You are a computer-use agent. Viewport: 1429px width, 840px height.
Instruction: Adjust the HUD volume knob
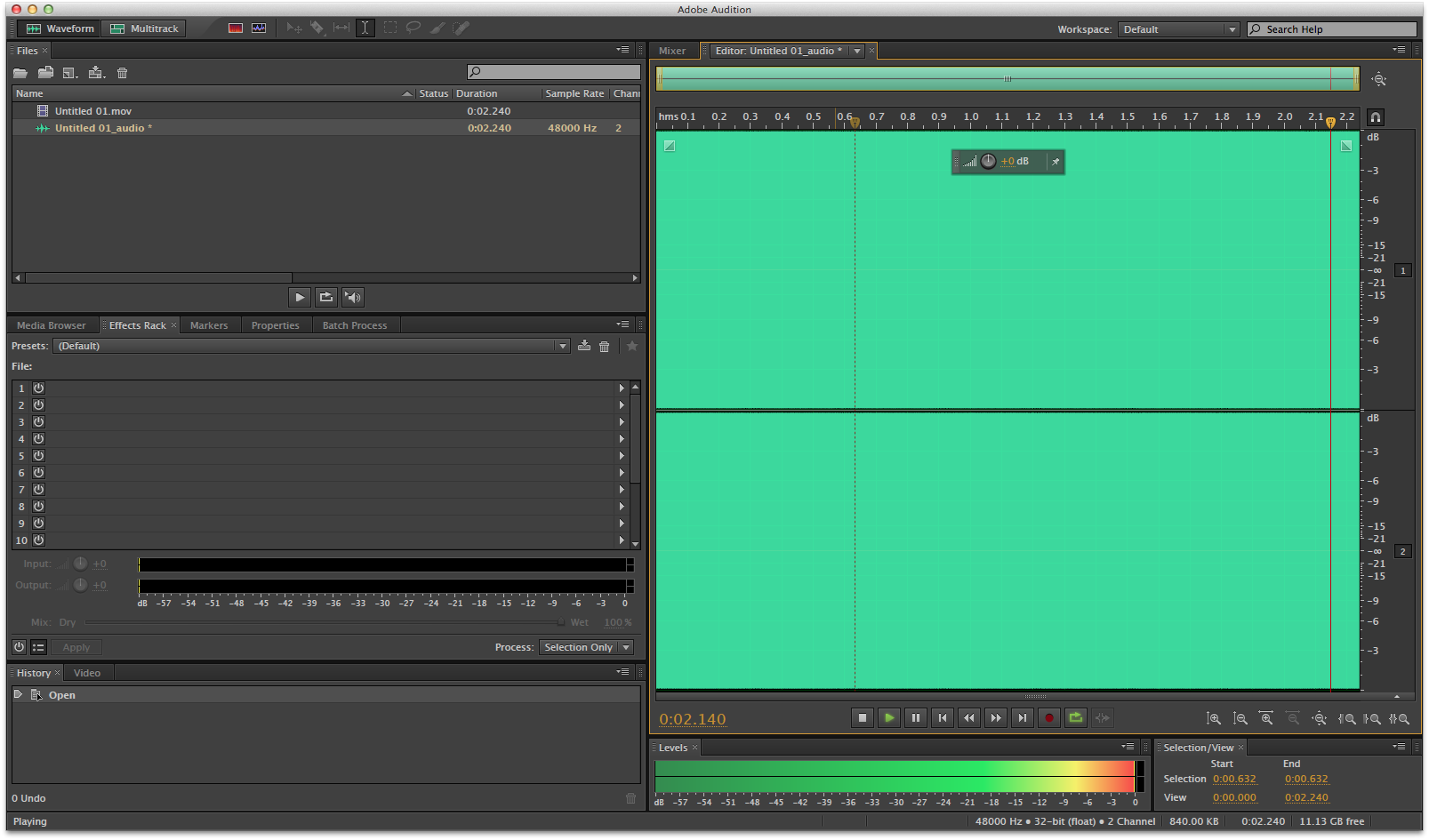point(988,162)
